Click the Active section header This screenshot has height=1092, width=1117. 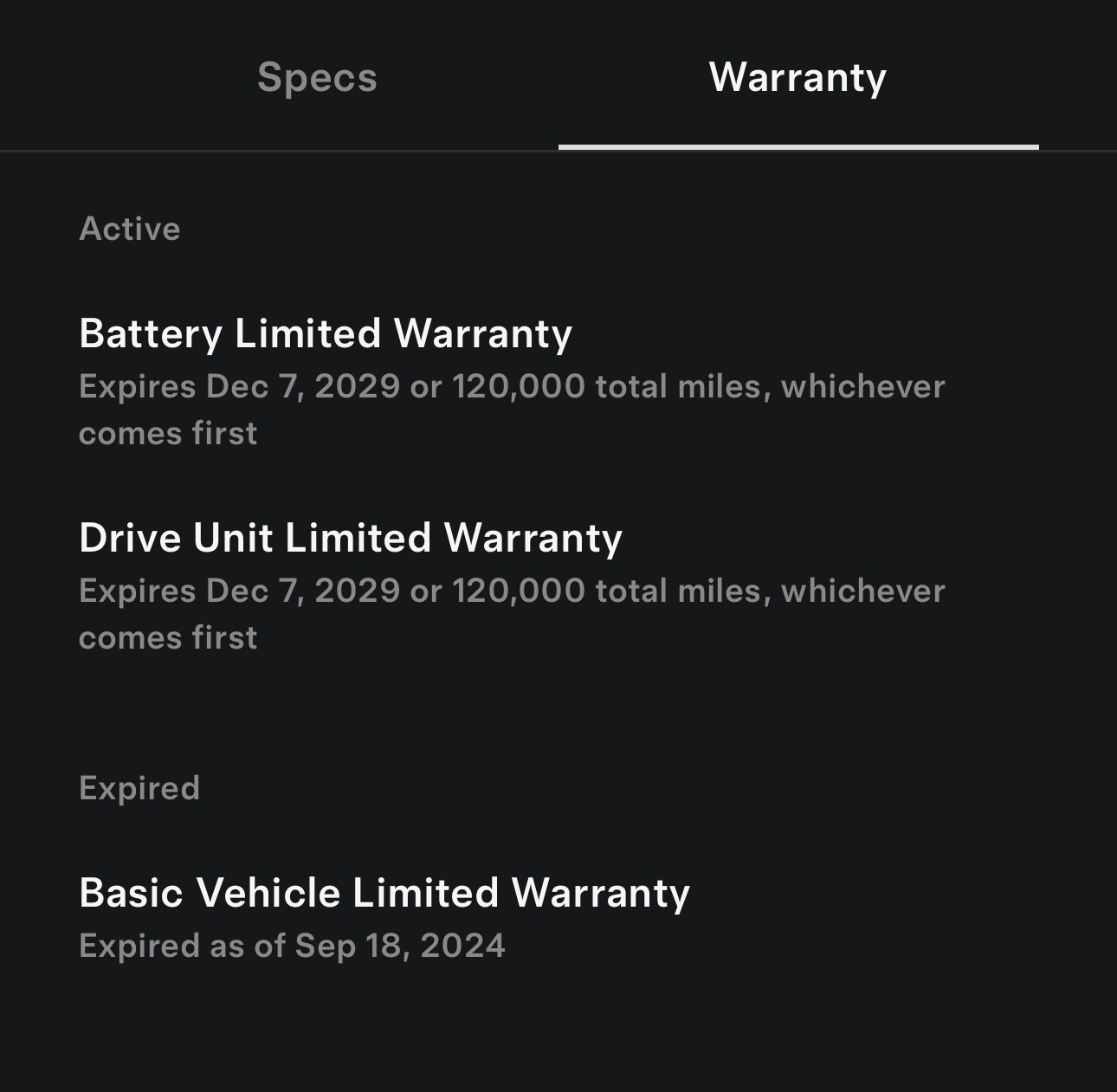pos(130,229)
